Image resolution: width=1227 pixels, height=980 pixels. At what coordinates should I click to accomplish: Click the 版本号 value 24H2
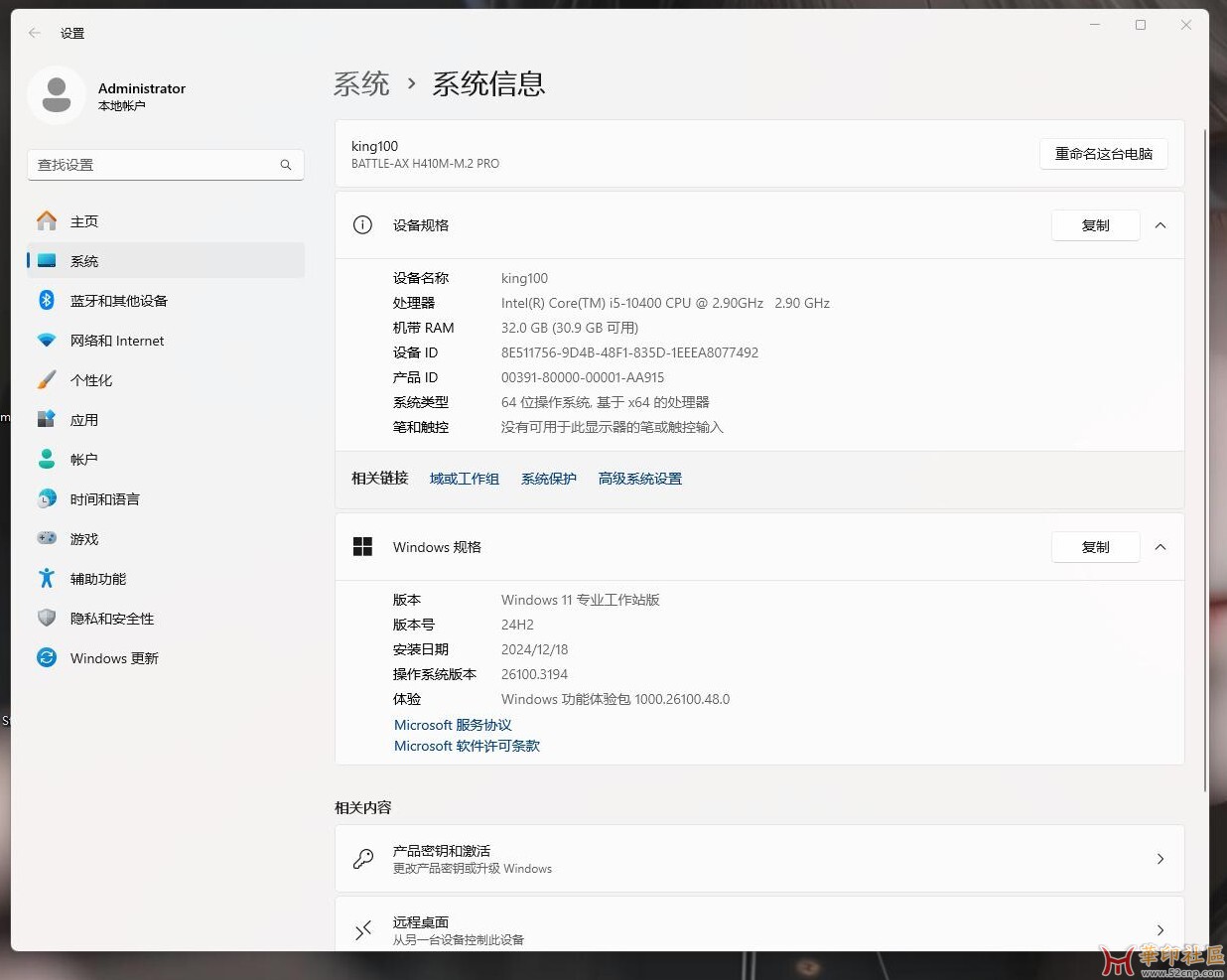pyautogui.click(x=517, y=625)
